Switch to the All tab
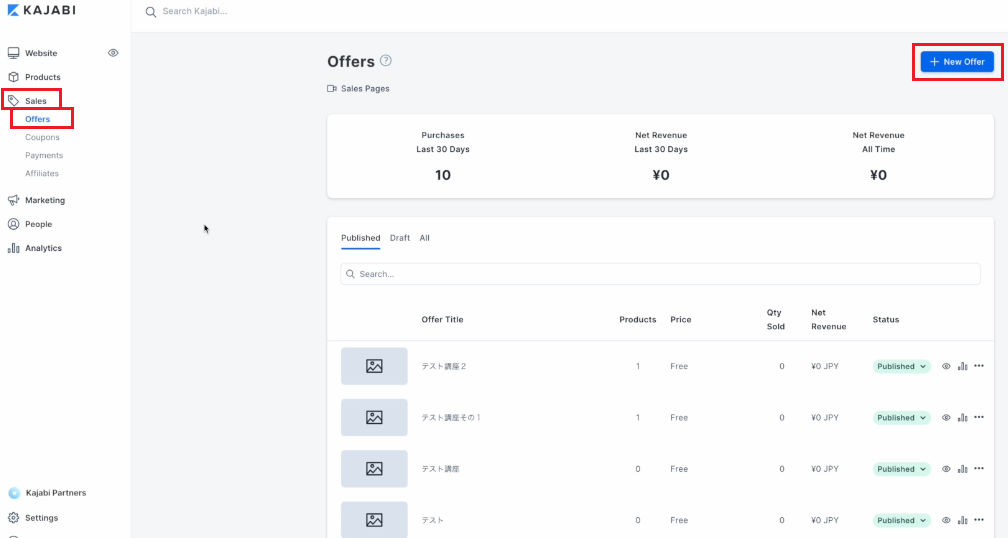Image resolution: width=1008 pixels, height=538 pixels. coord(424,238)
